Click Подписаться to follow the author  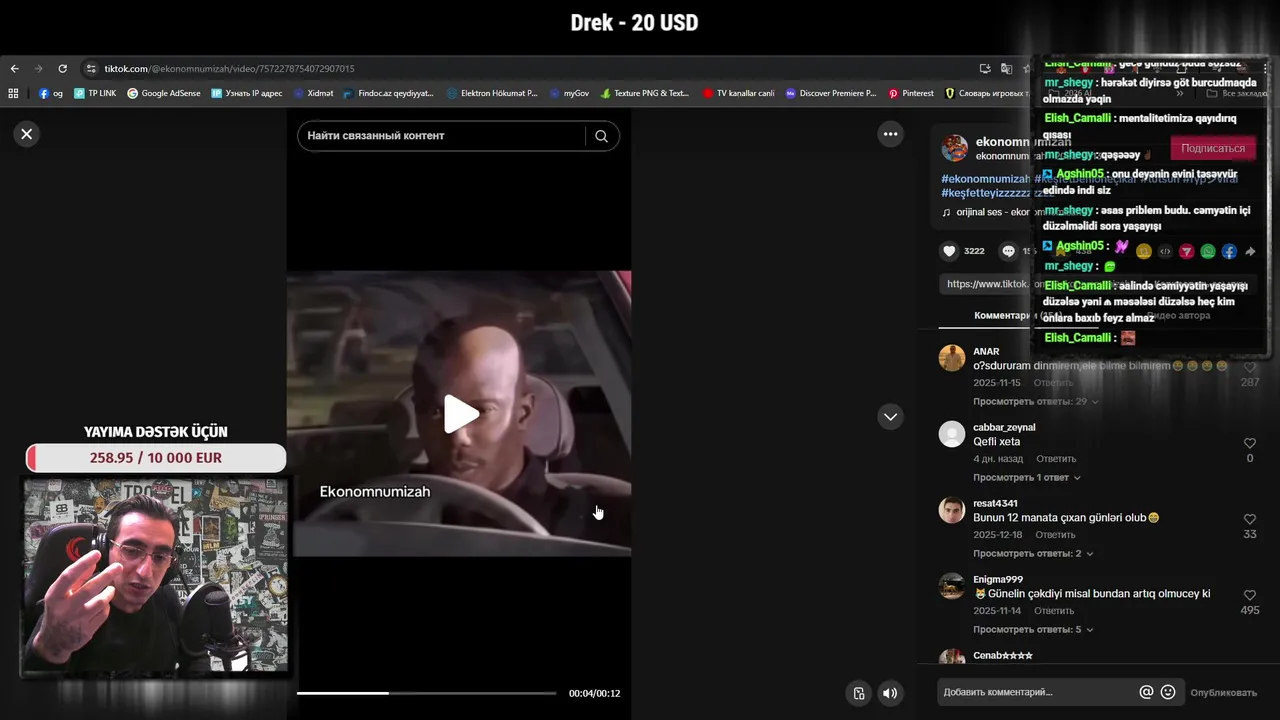tap(1212, 148)
